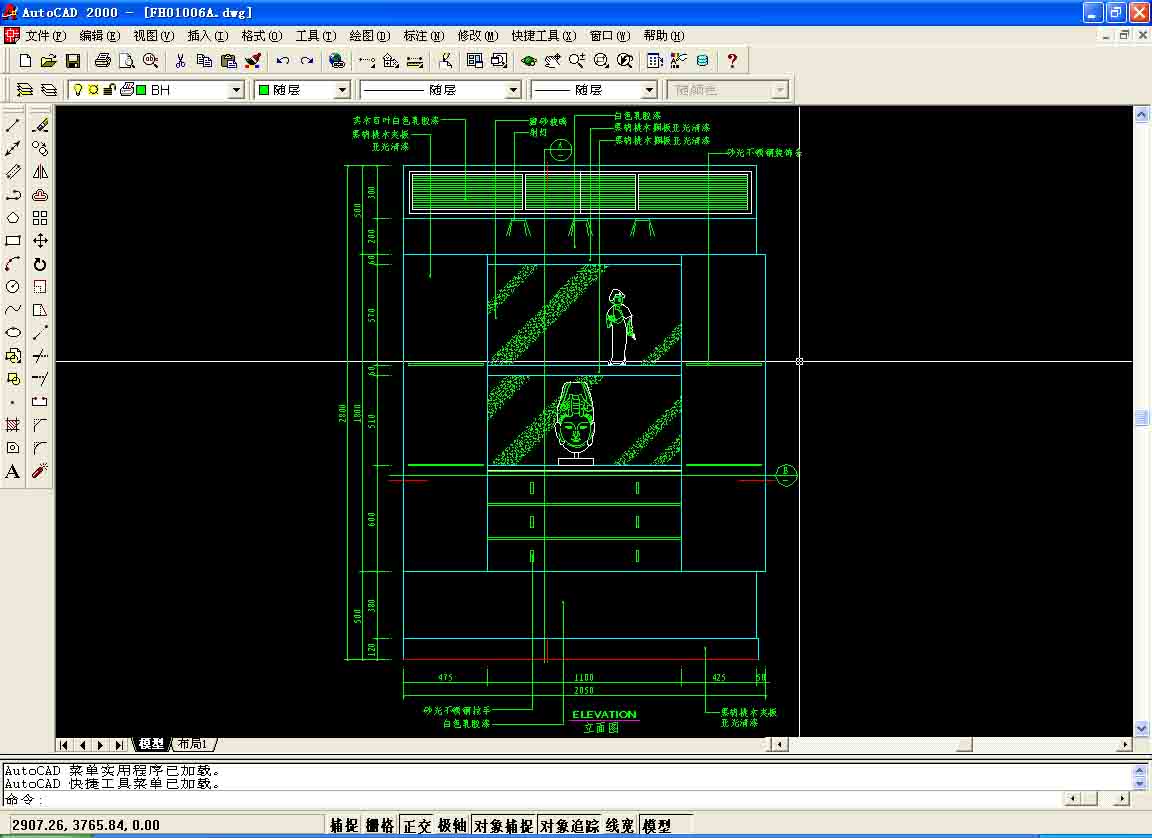Select the Ellipse draw tool
This screenshot has width=1152, height=838.
(12, 333)
